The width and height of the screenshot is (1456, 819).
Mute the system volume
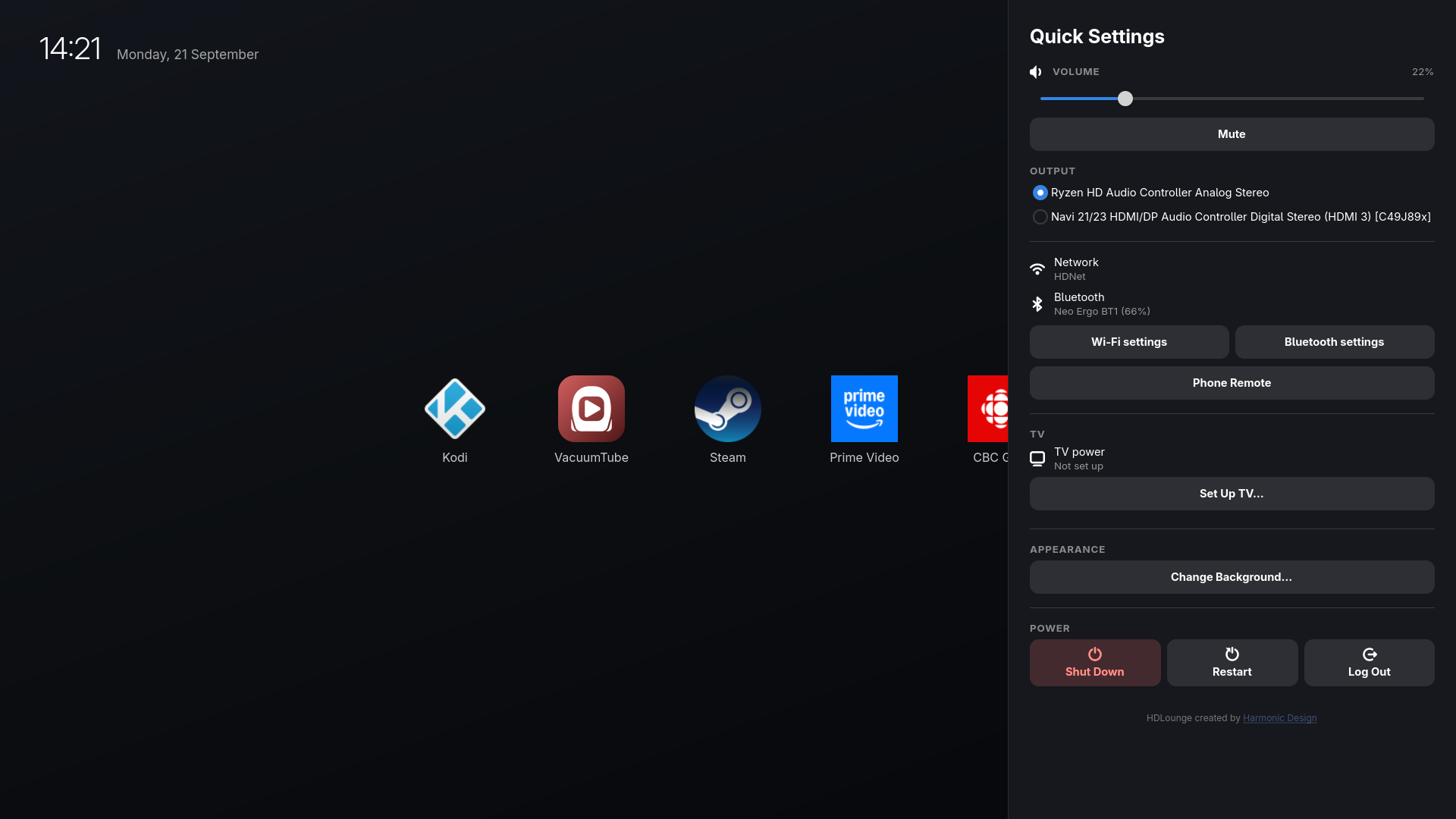pyautogui.click(x=1232, y=134)
